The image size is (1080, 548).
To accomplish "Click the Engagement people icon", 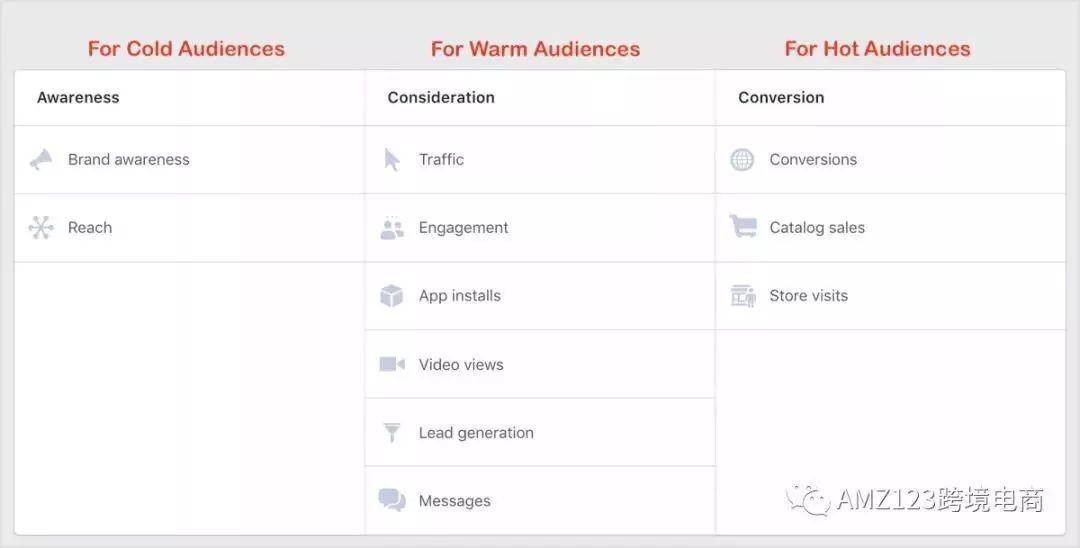I will (x=392, y=228).
